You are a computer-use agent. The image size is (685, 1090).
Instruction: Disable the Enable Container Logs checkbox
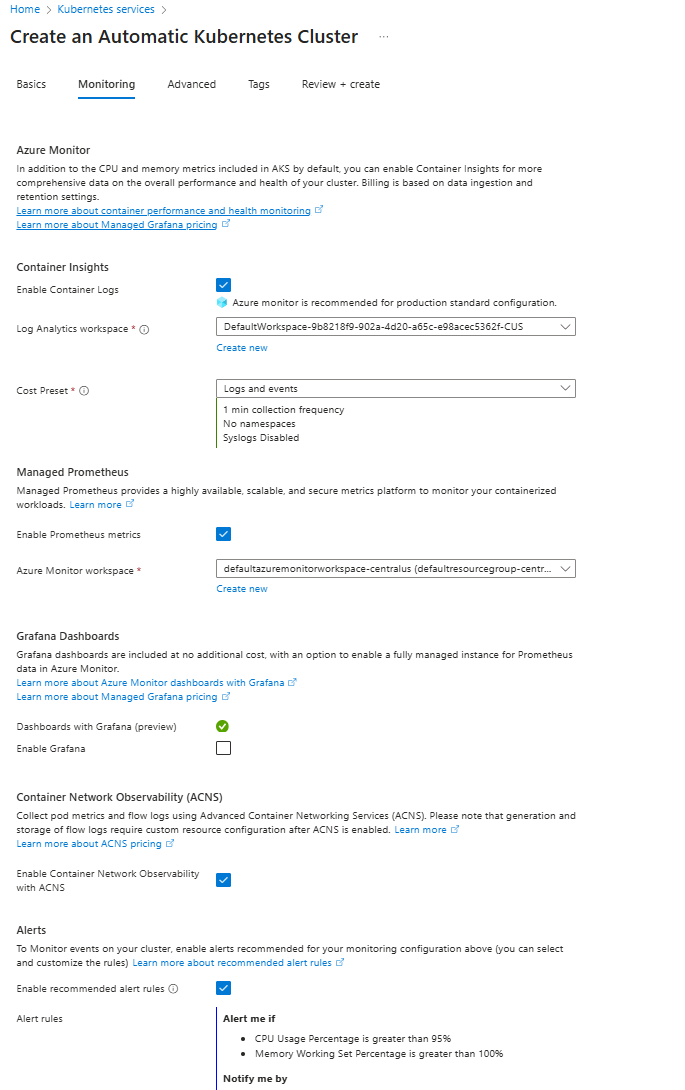pyautogui.click(x=223, y=284)
